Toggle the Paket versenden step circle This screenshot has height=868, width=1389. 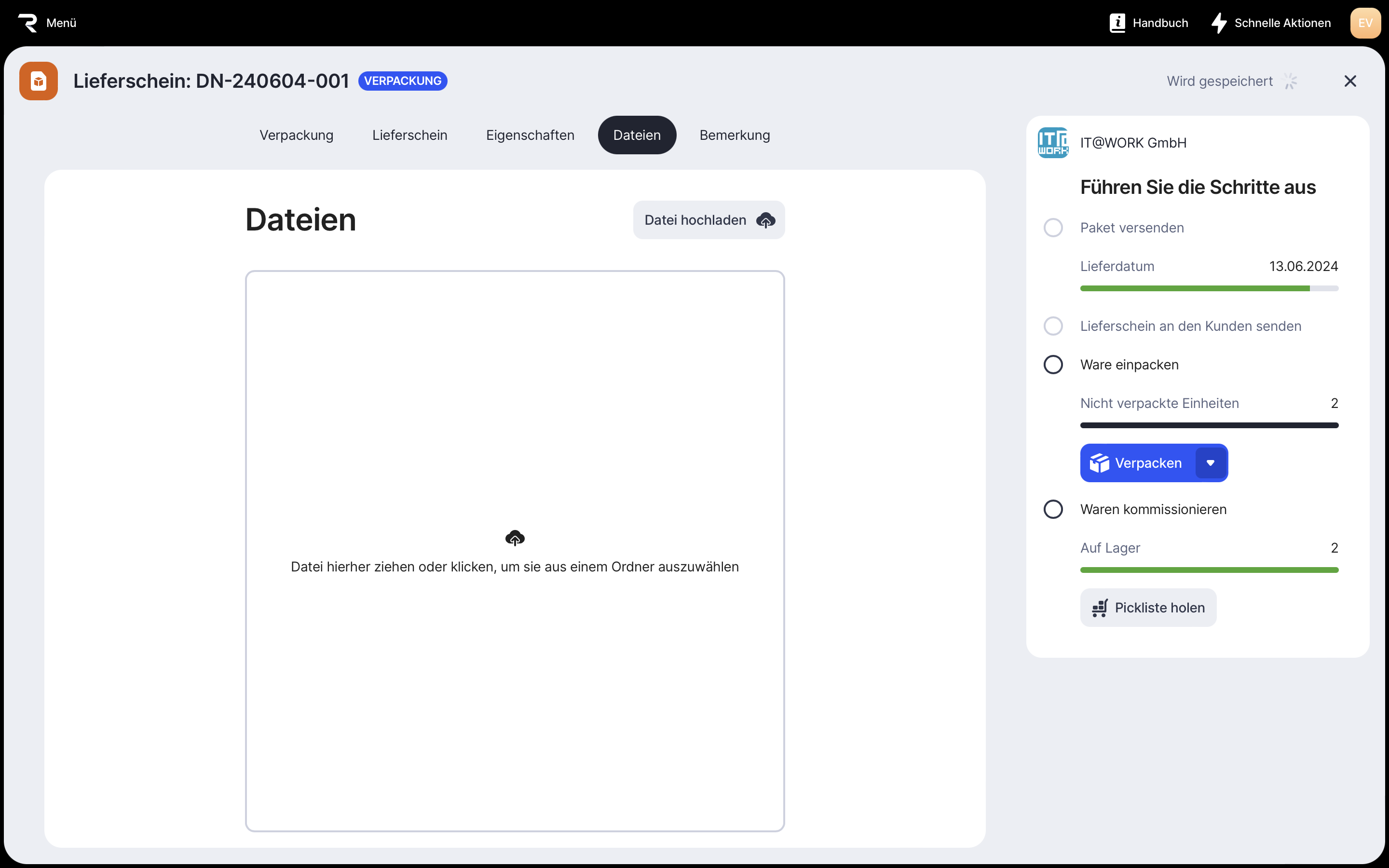tap(1053, 228)
